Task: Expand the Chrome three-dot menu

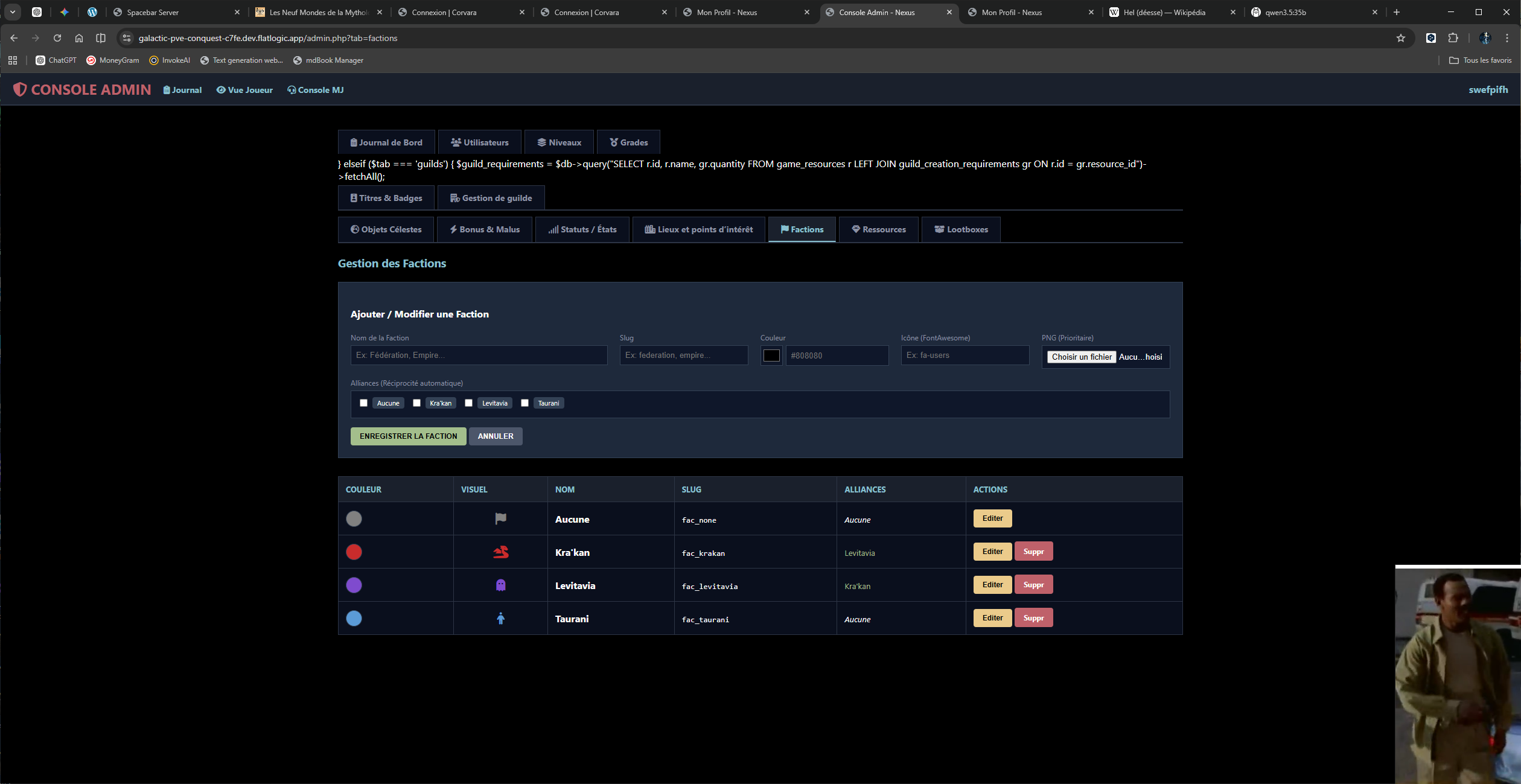Action: pos(1507,38)
